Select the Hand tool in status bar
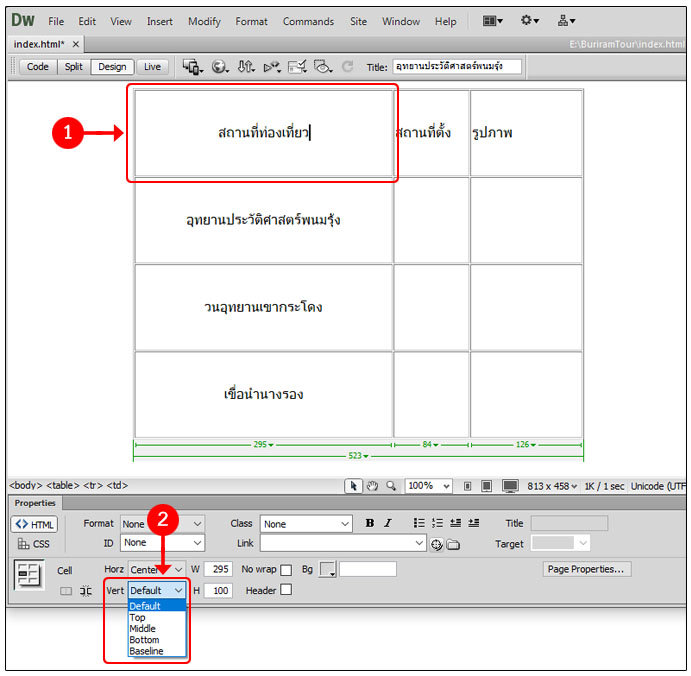 (x=372, y=486)
